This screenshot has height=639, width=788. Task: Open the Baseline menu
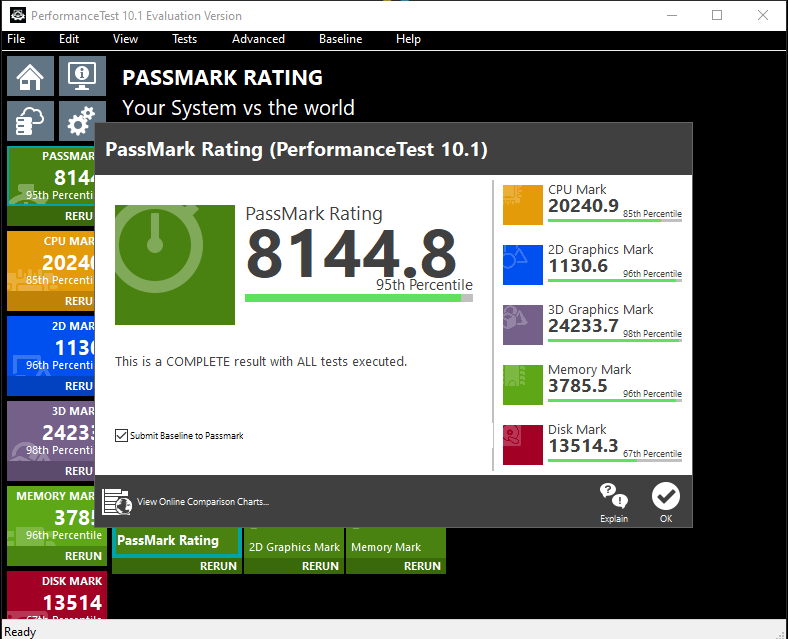[340, 39]
